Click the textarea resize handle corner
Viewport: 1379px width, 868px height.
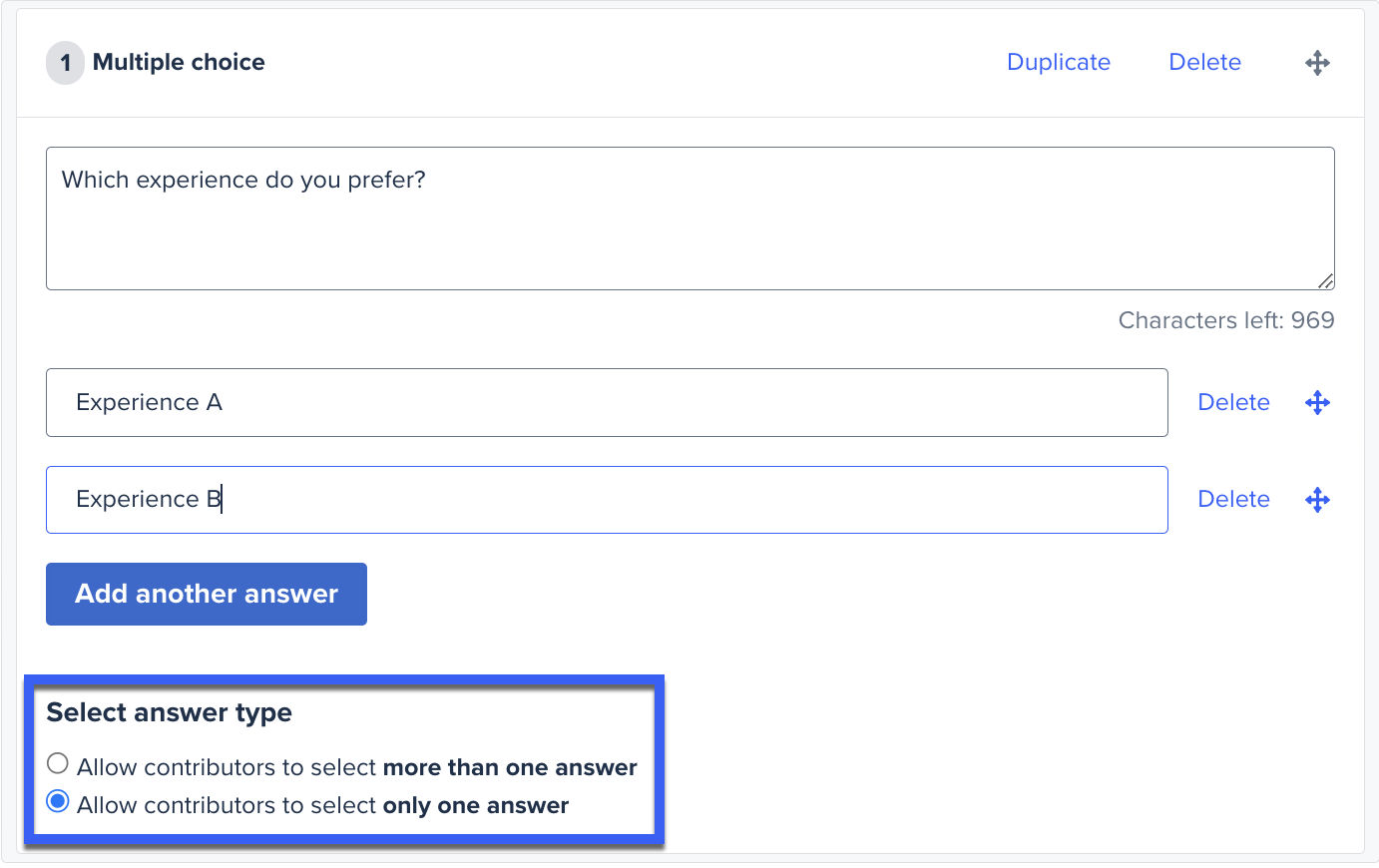1326,281
